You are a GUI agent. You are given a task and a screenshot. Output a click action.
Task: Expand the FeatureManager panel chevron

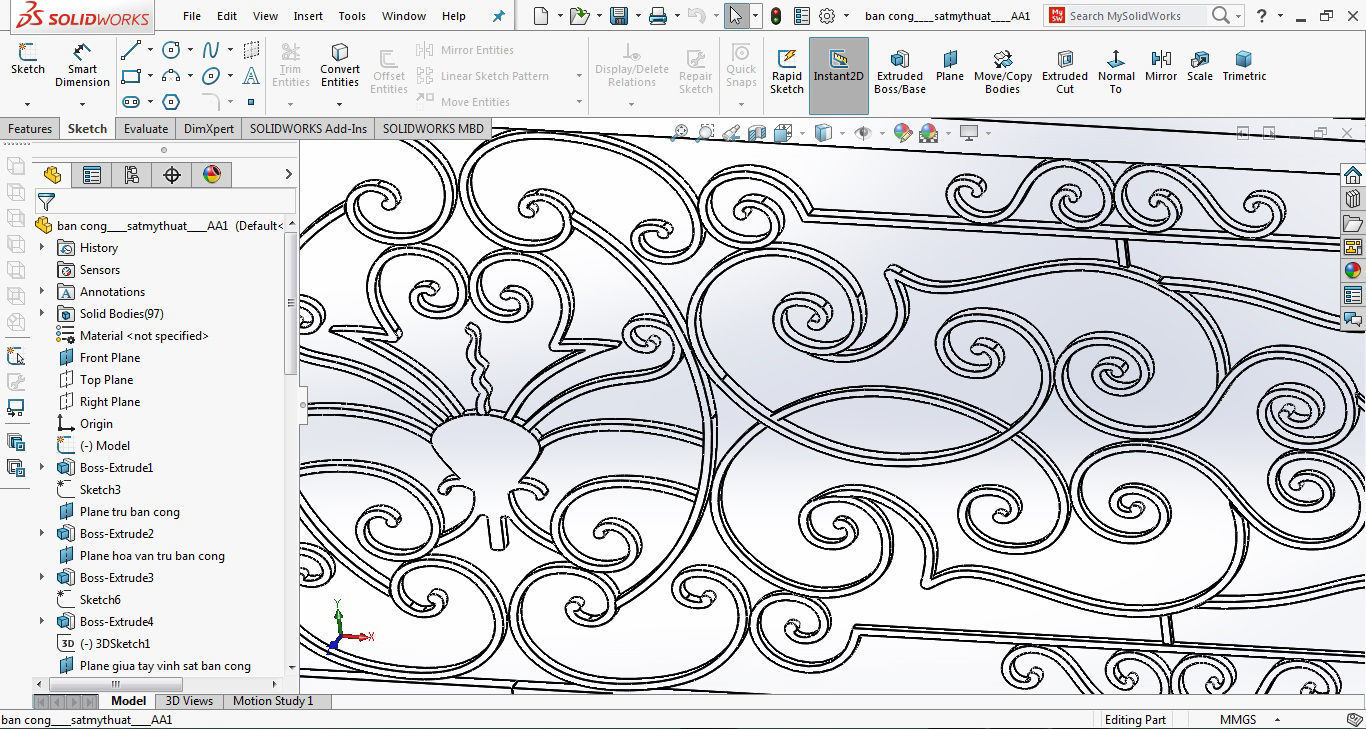click(x=289, y=175)
